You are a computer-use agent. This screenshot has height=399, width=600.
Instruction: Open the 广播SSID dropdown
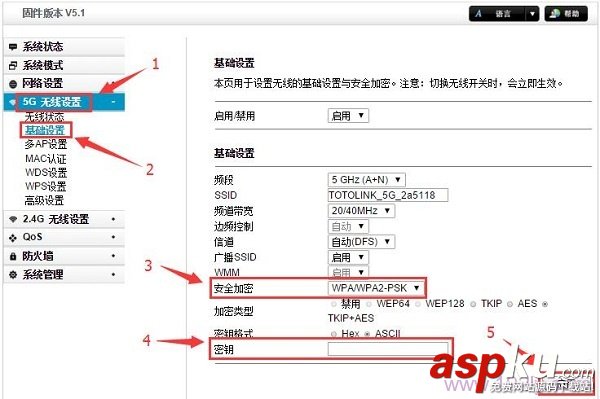(348, 257)
